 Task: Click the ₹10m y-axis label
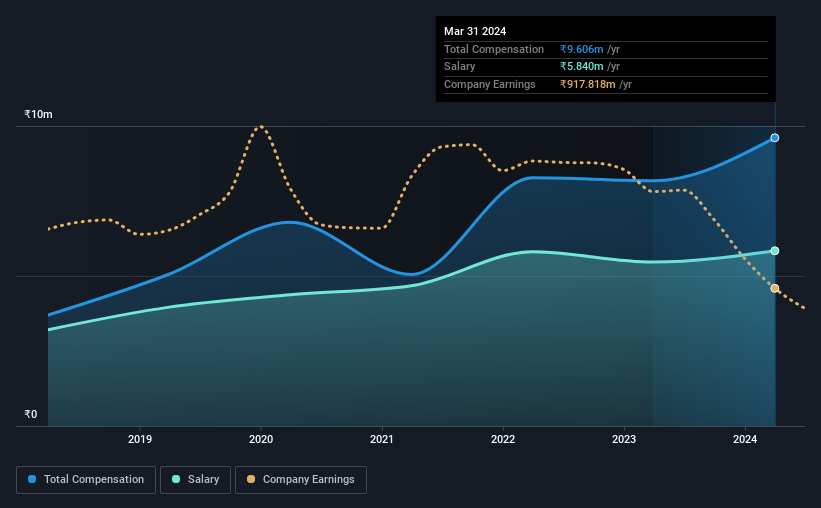point(38,115)
